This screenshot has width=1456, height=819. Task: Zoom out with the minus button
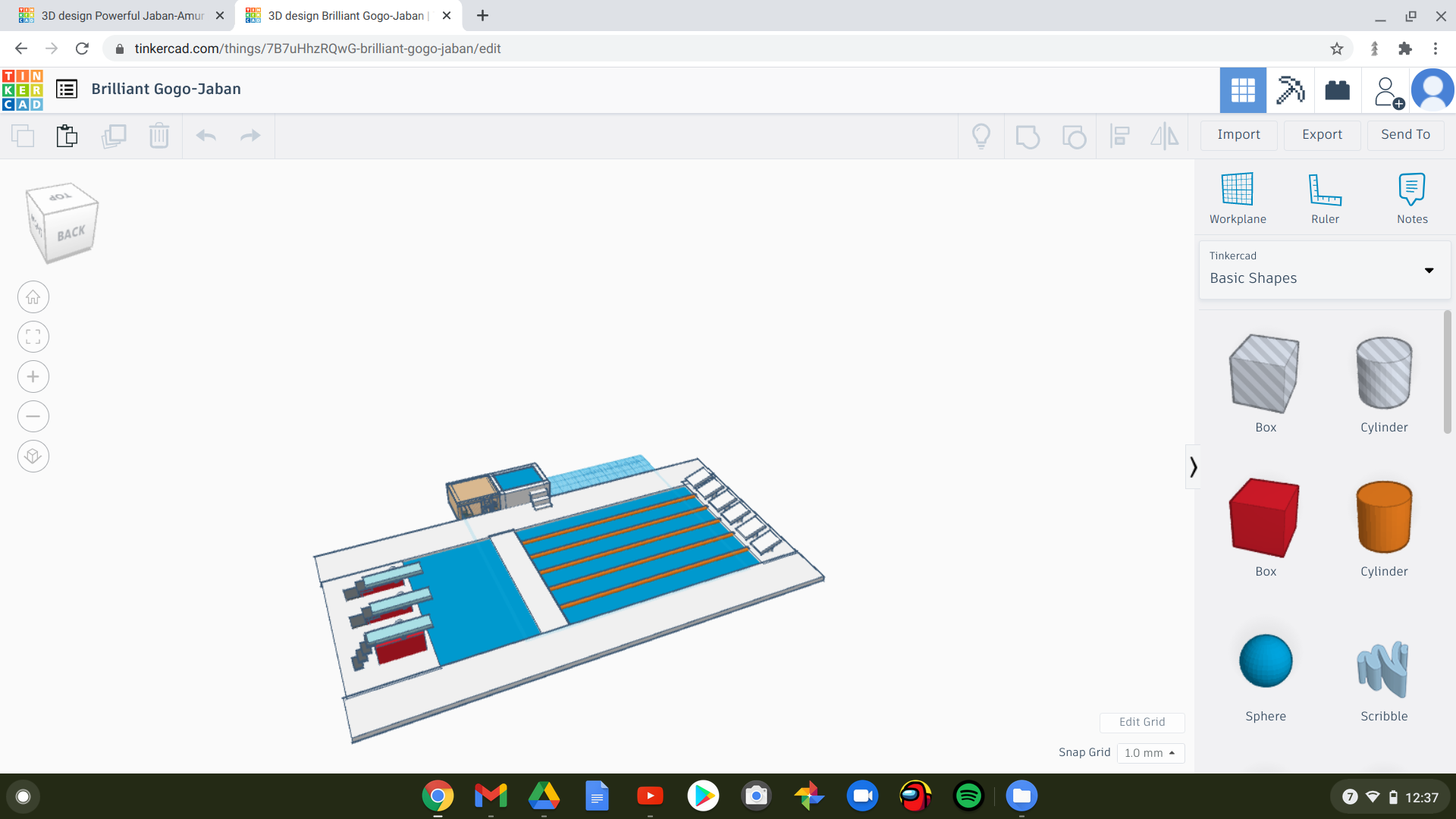click(33, 416)
